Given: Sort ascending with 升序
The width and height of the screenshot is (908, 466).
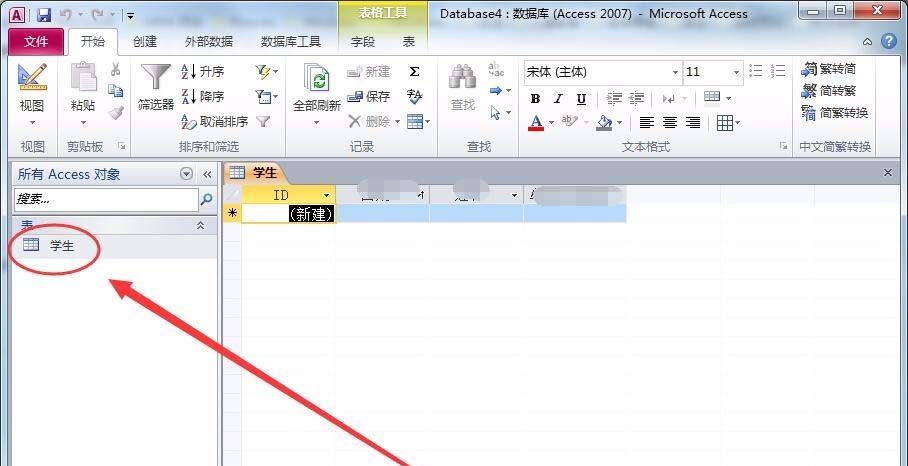Looking at the screenshot, I should 203,72.
